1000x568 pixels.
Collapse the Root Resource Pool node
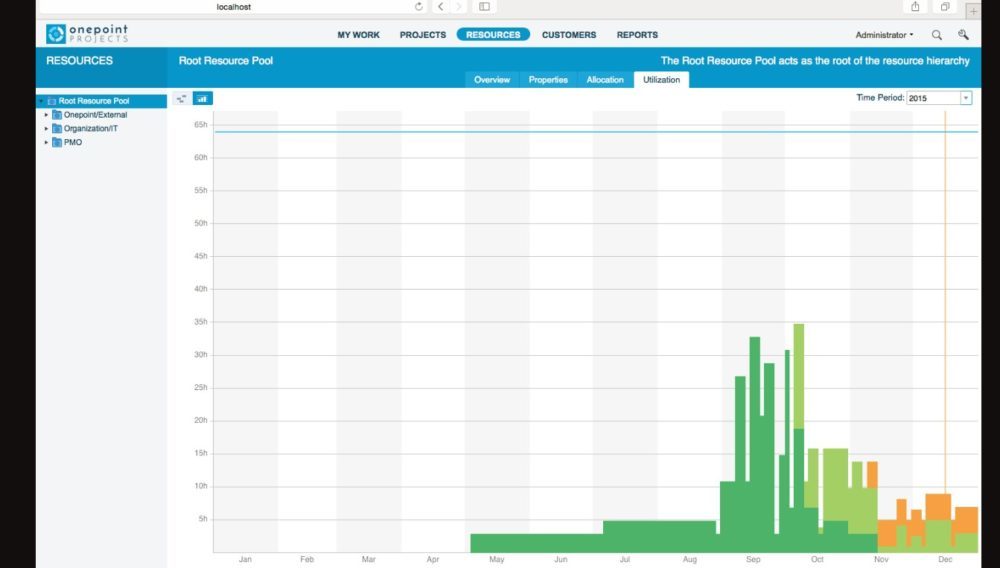pyautogui.click(x=41, y=101)
